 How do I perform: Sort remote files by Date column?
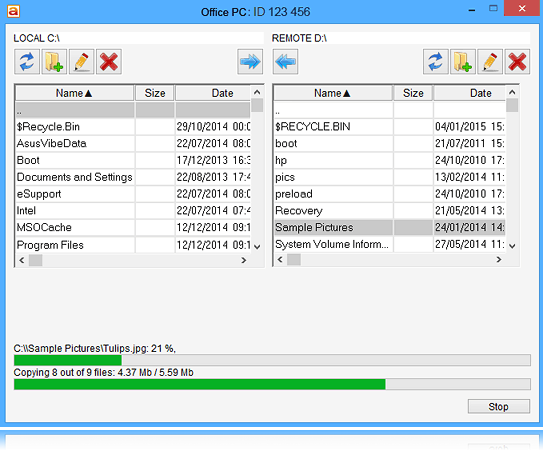click(470, 93)
